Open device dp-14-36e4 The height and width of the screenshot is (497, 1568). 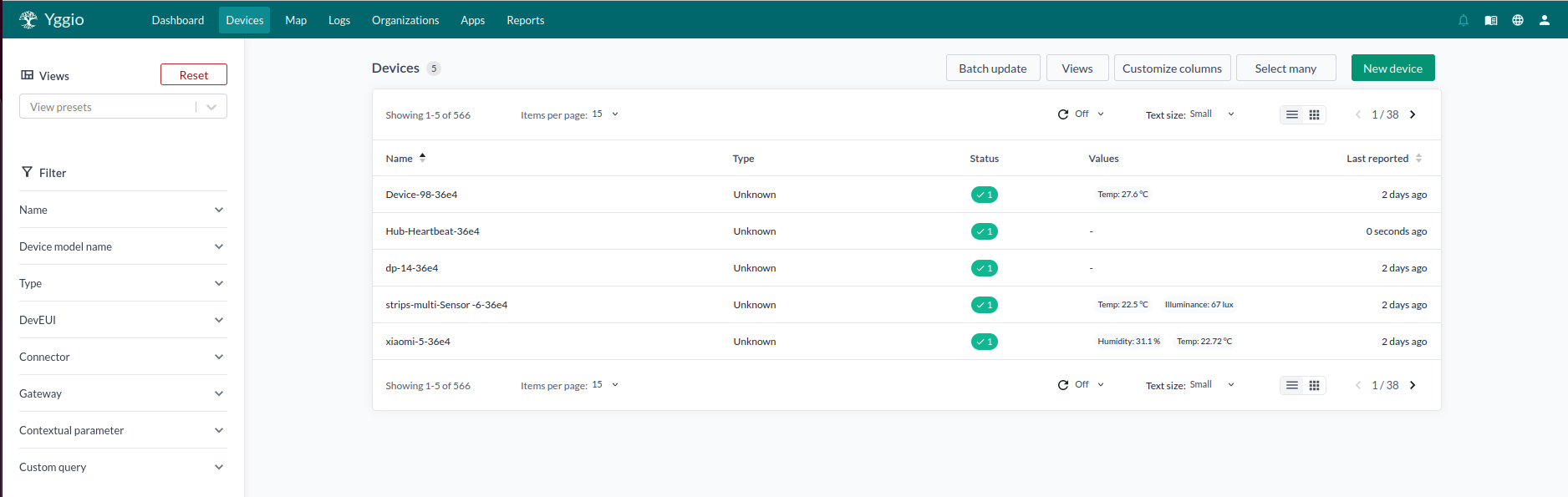coord(411,268)
